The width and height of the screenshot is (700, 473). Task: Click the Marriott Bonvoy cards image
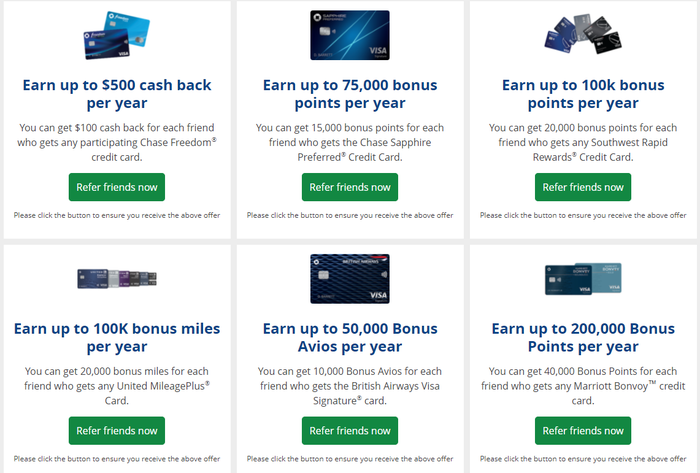coord(583,278)
